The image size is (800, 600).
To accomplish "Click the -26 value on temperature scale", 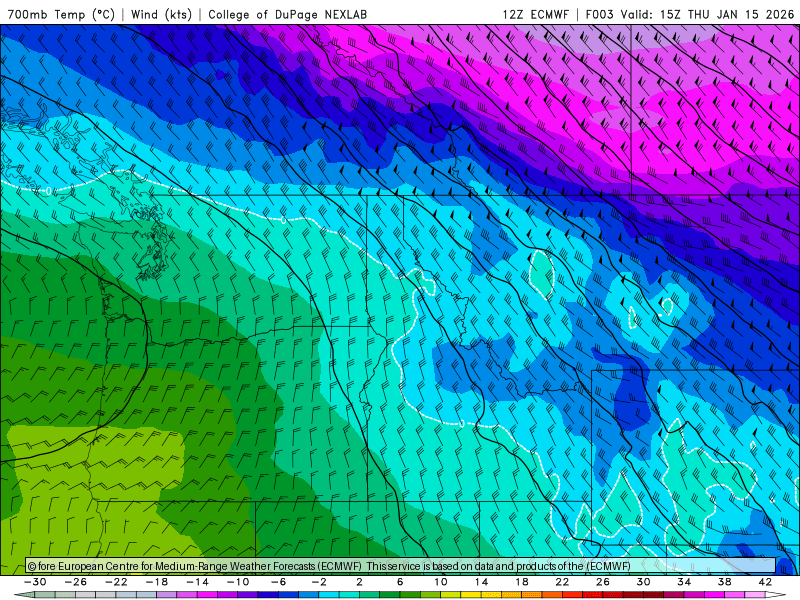I will pyautogui.click(x=76, y=582).
